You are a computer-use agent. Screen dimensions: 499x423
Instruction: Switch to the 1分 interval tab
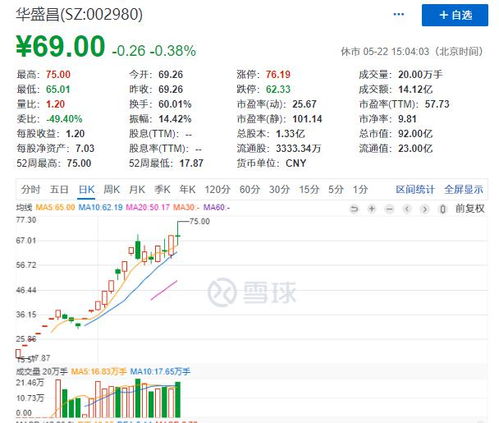coord(360,190)
